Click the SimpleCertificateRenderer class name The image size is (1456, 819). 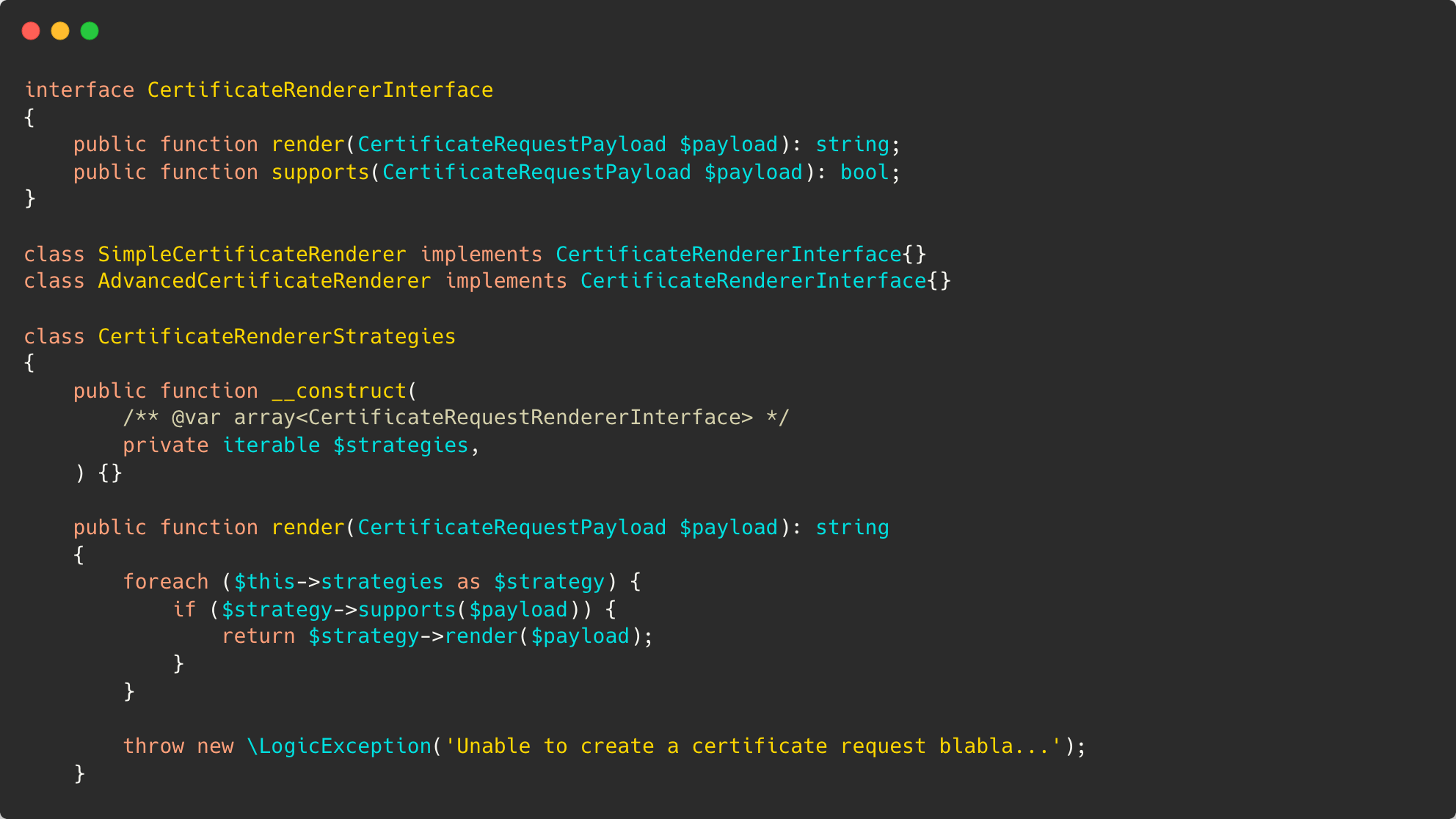252,255
